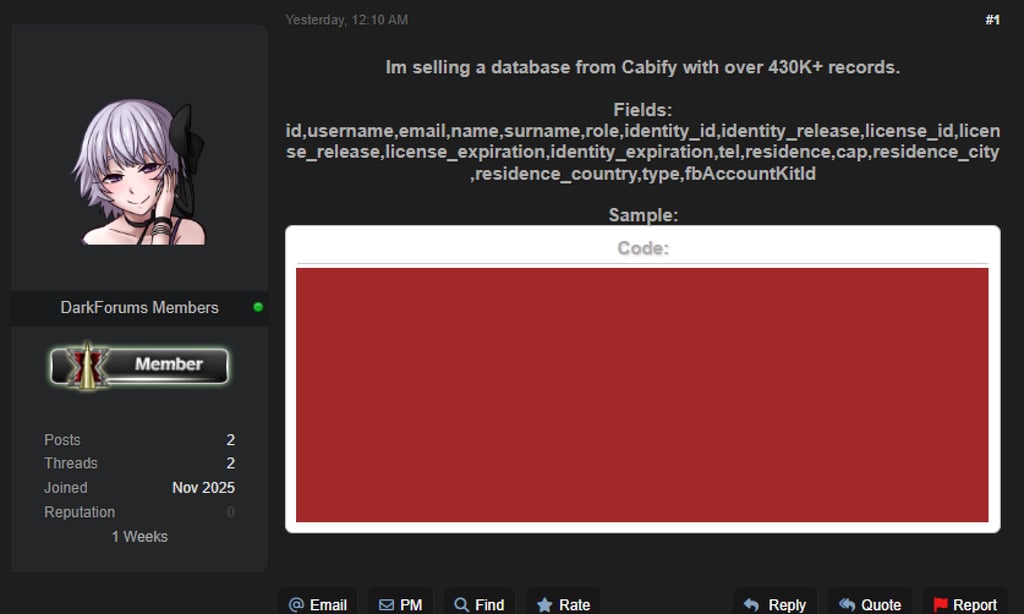Click the field list line starting id,username,email
Viewport: 1024px width, 614px height.
point(643,131)
